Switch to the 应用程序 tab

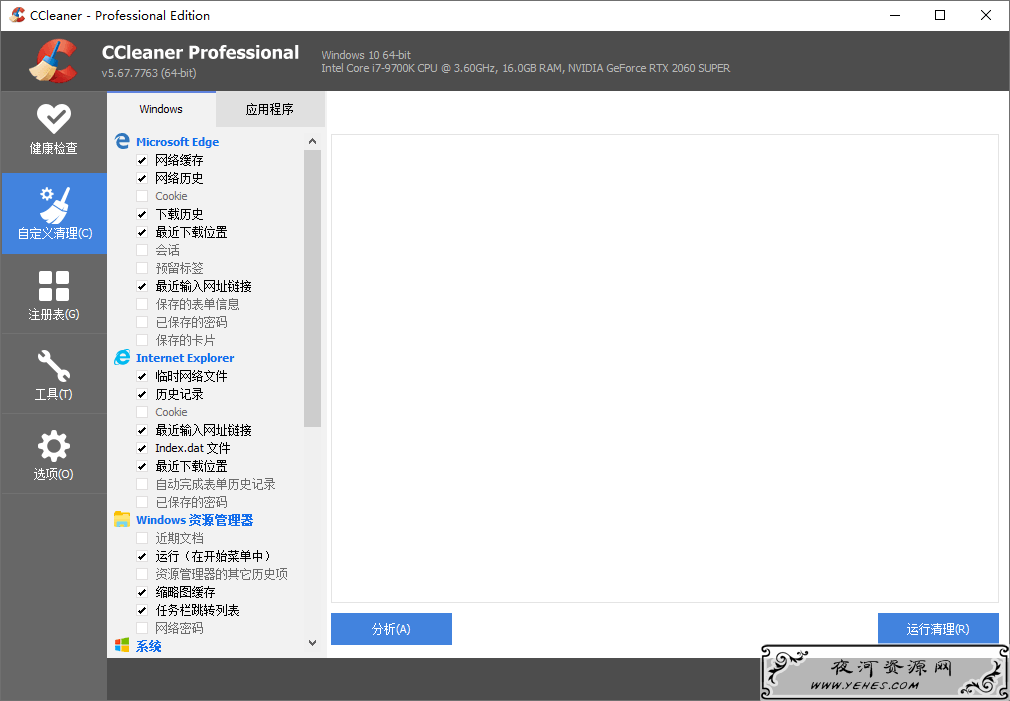[270, 110]
